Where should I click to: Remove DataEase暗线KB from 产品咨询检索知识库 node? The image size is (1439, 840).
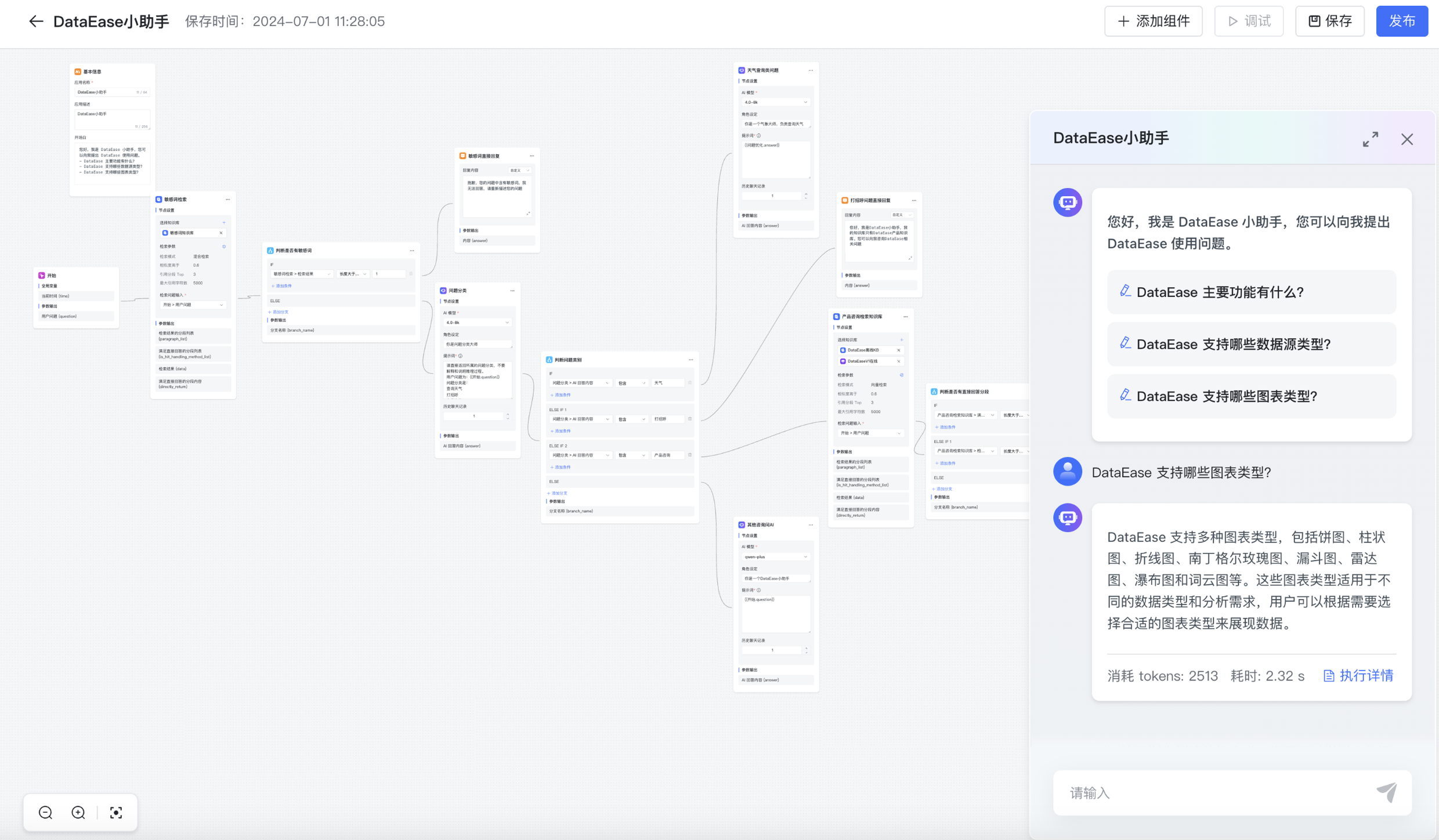[x=899, y=350]
